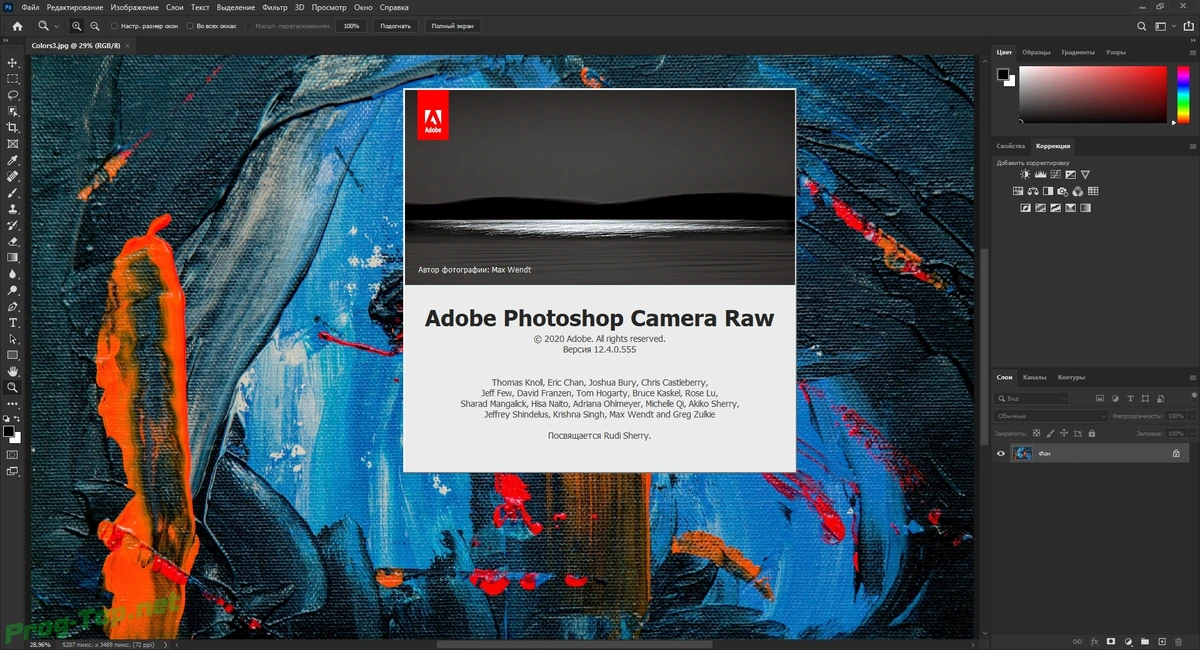The width and height of the screenshot is (1200, 650).
Task: Open the Изображение menu
Action: point(135,7)
